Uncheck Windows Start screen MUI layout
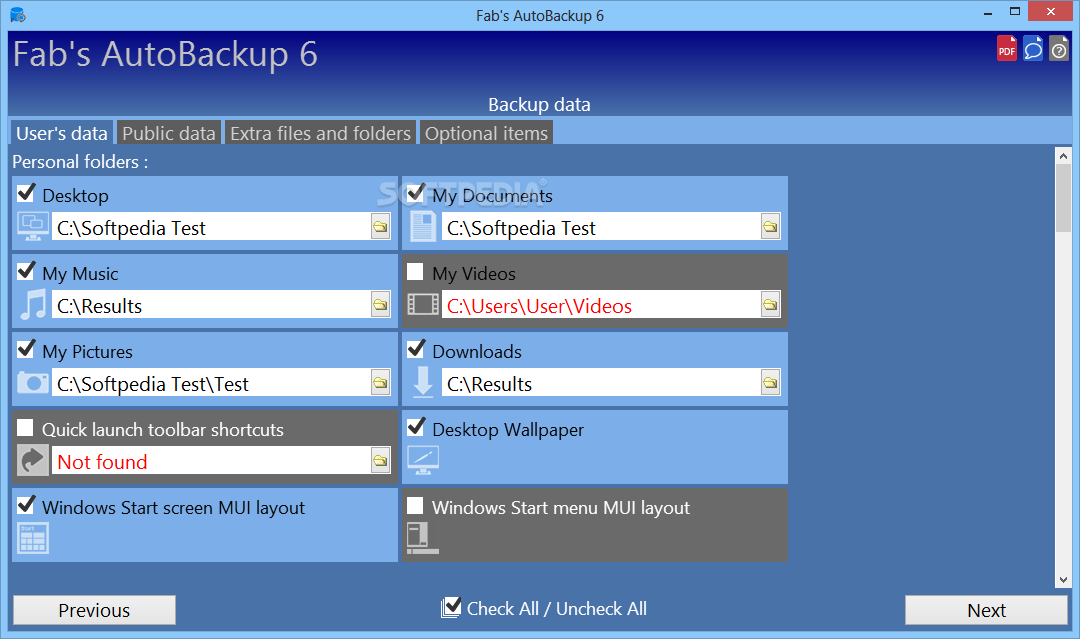Viewport: 1080px width, 639px height. coord(25,505)
